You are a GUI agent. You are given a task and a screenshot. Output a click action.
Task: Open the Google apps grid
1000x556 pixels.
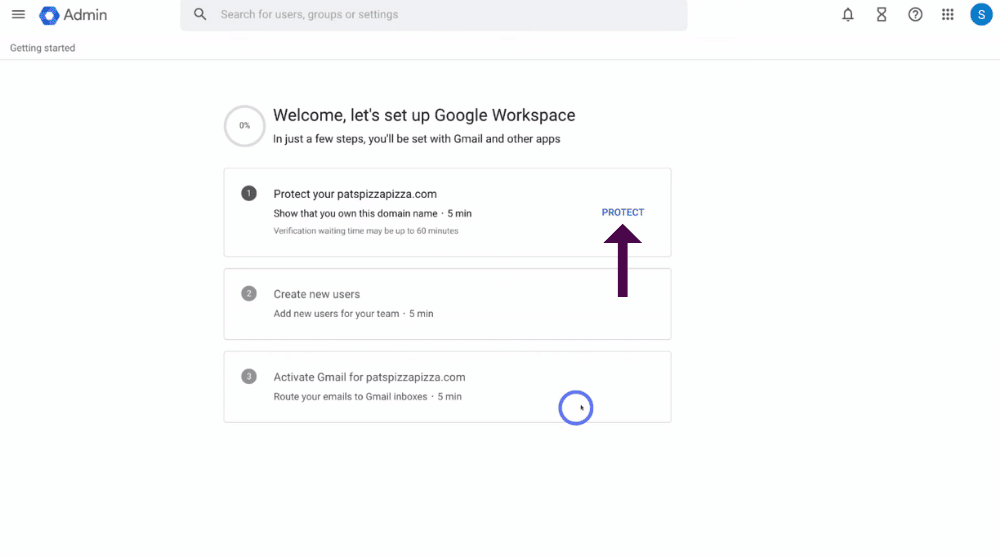coord(948,14)
